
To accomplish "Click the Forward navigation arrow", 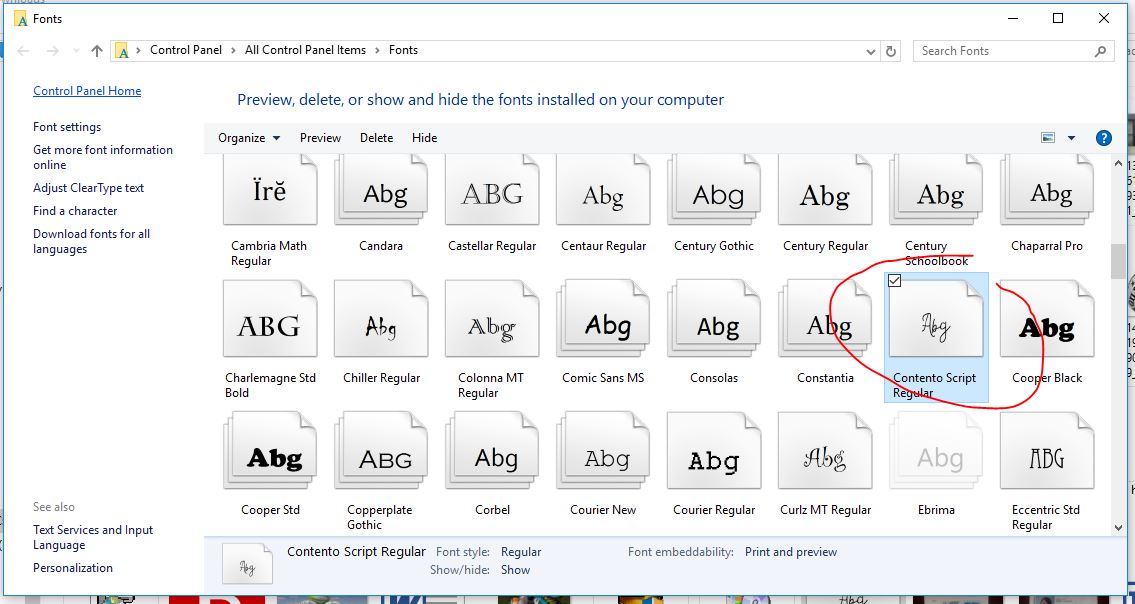I will pyautogui.click(x=53, y=51).
